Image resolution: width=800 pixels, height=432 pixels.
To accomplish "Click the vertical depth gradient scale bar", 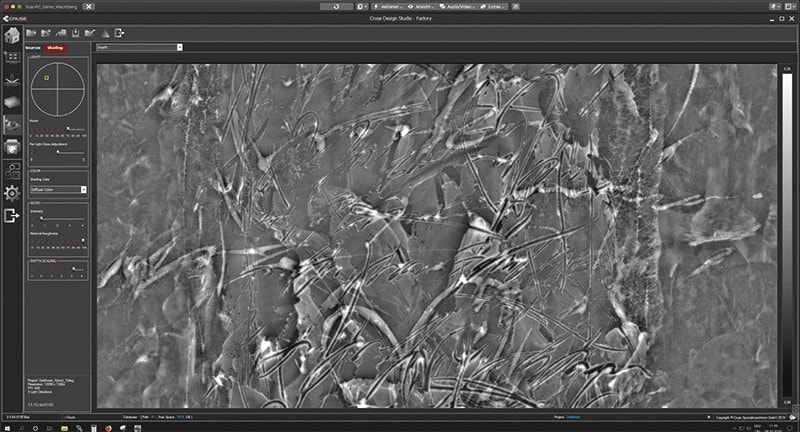I will pos(787,235).
